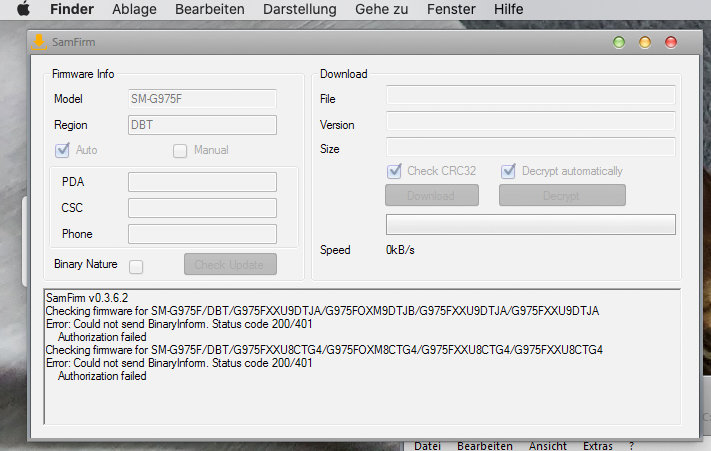Open the ? menu in background window

[x=631, y=446]
